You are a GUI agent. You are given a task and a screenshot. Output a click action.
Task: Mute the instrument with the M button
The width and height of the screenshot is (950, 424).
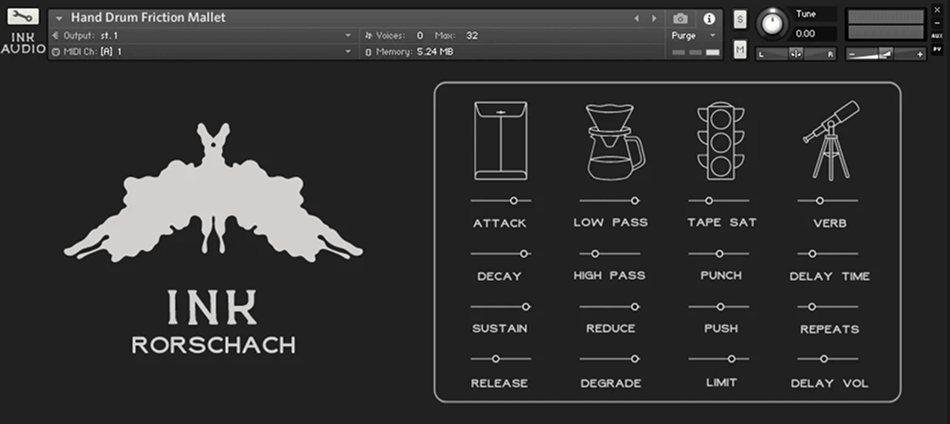740,50
